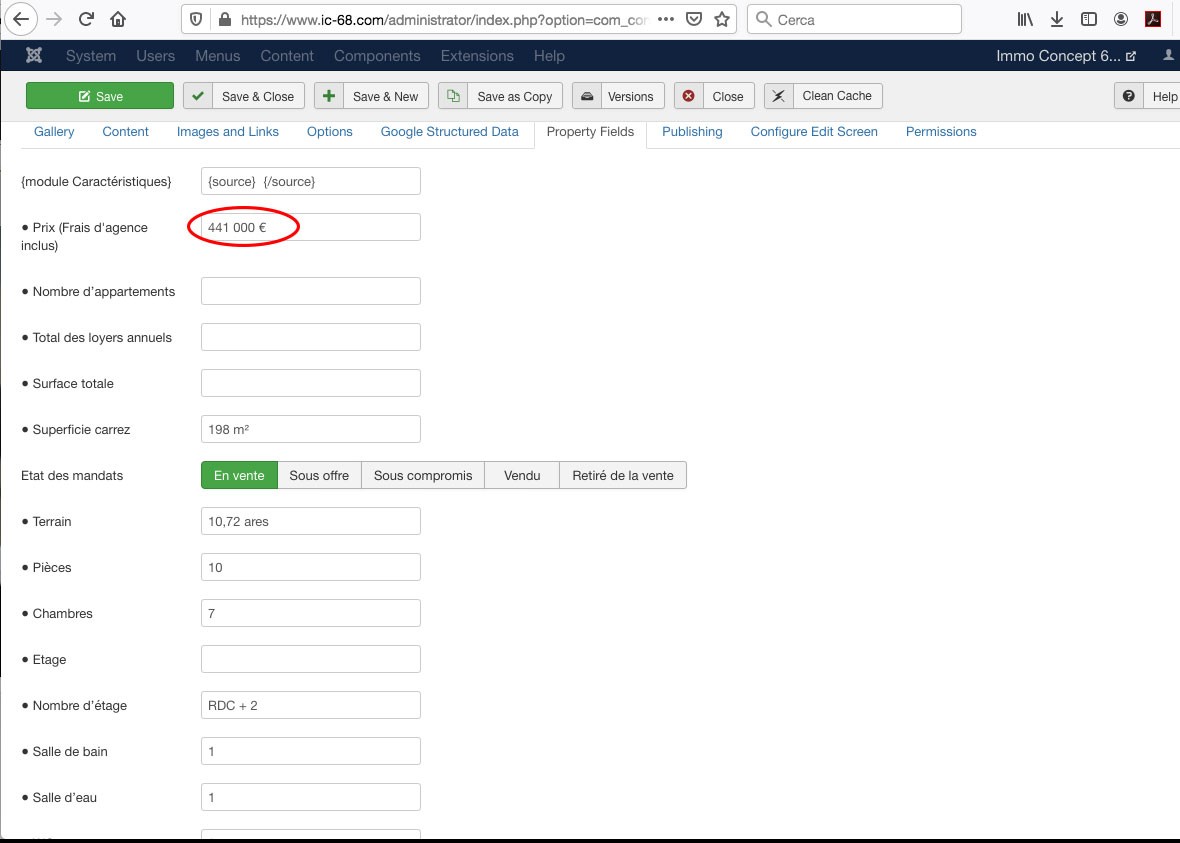Open the Google Structured Data tab
The height and width of the screenshot is (843, 1180).
coord(449,132)
